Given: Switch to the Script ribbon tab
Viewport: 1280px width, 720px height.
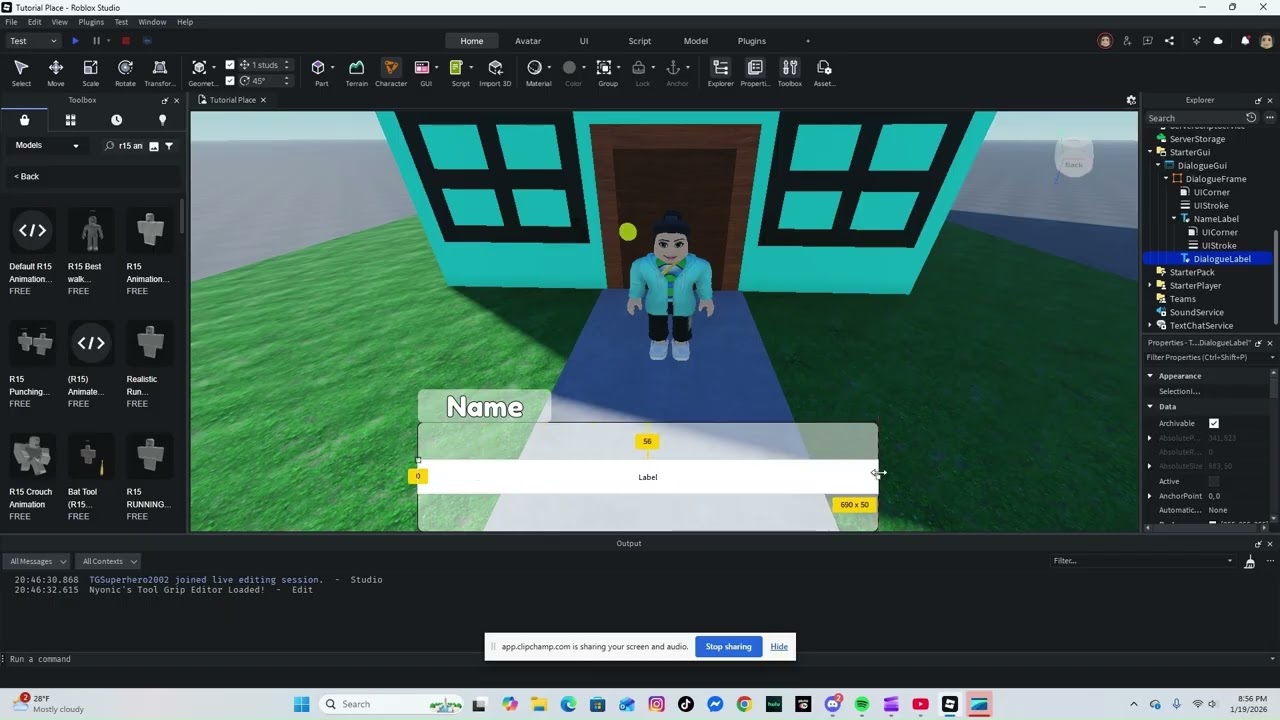Looking at the screenshot, I should 640,41.
